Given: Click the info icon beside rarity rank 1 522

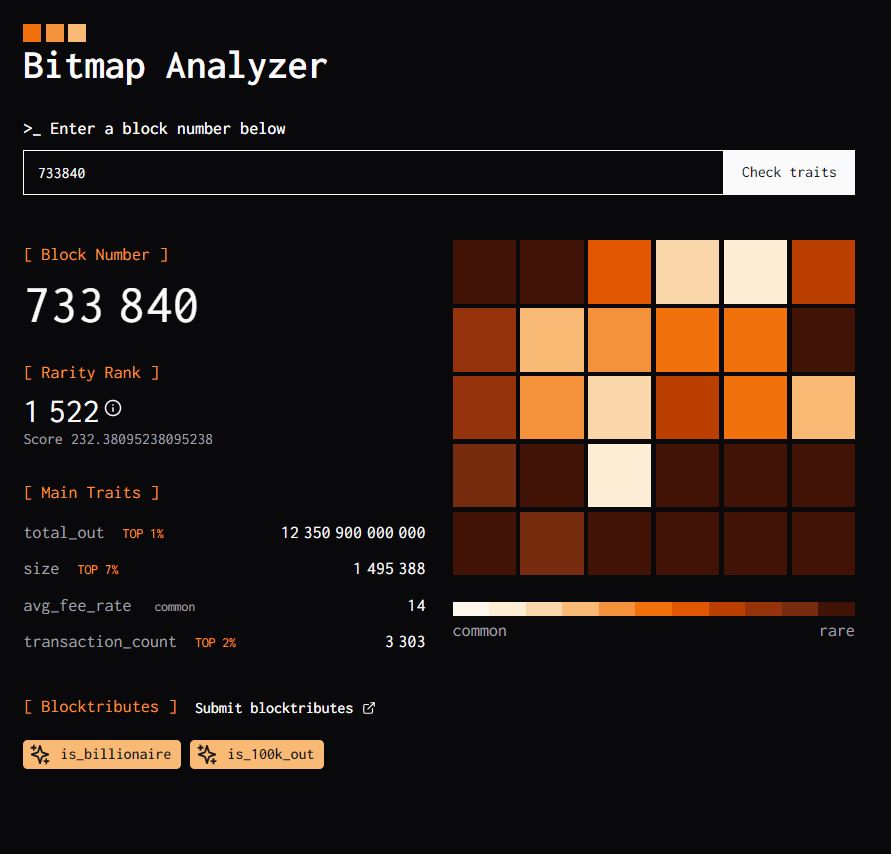Looking at the screenshot, I should (x=113, y=408).
